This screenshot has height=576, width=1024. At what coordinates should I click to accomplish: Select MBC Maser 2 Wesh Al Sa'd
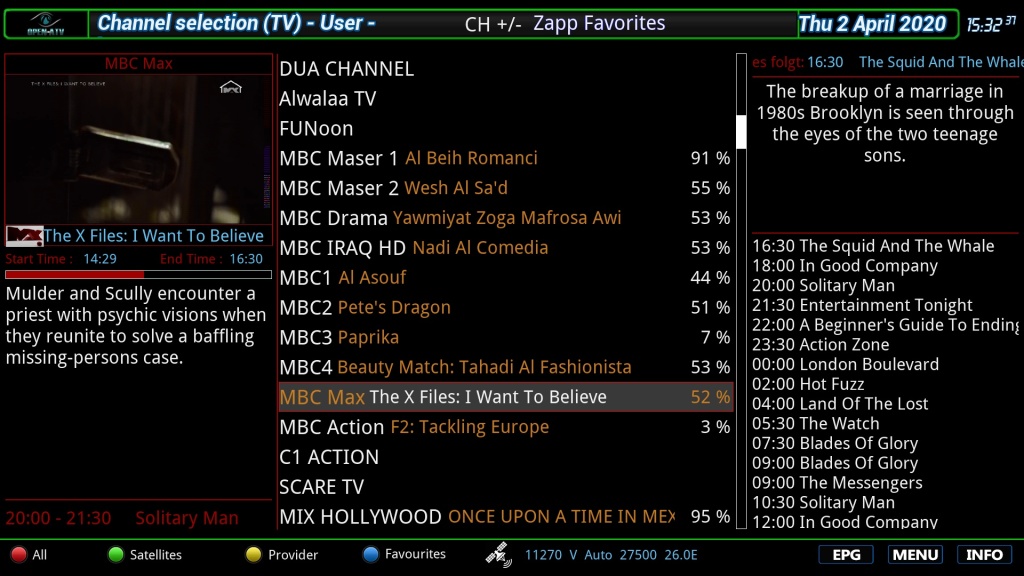click(505, 188)
